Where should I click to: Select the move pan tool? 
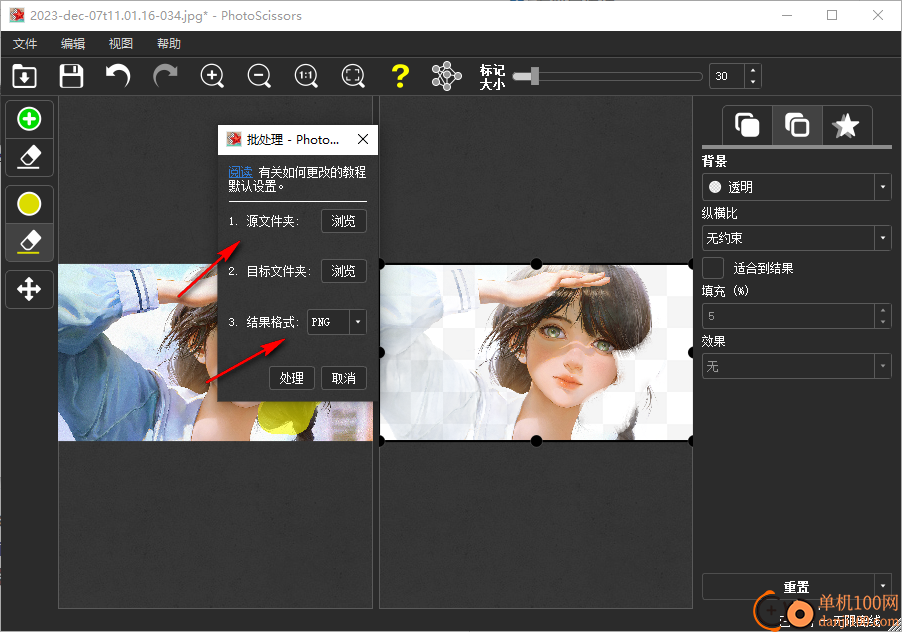pyautogui.click(x=29, y=289)
